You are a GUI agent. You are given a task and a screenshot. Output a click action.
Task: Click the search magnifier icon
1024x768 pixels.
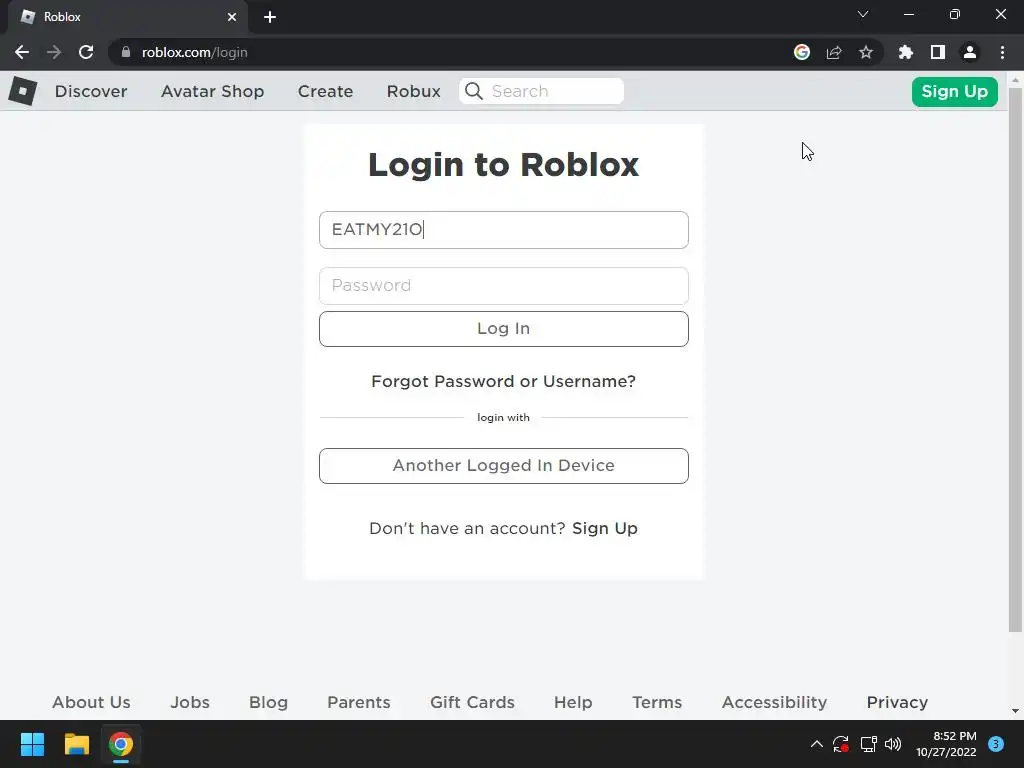474,91
